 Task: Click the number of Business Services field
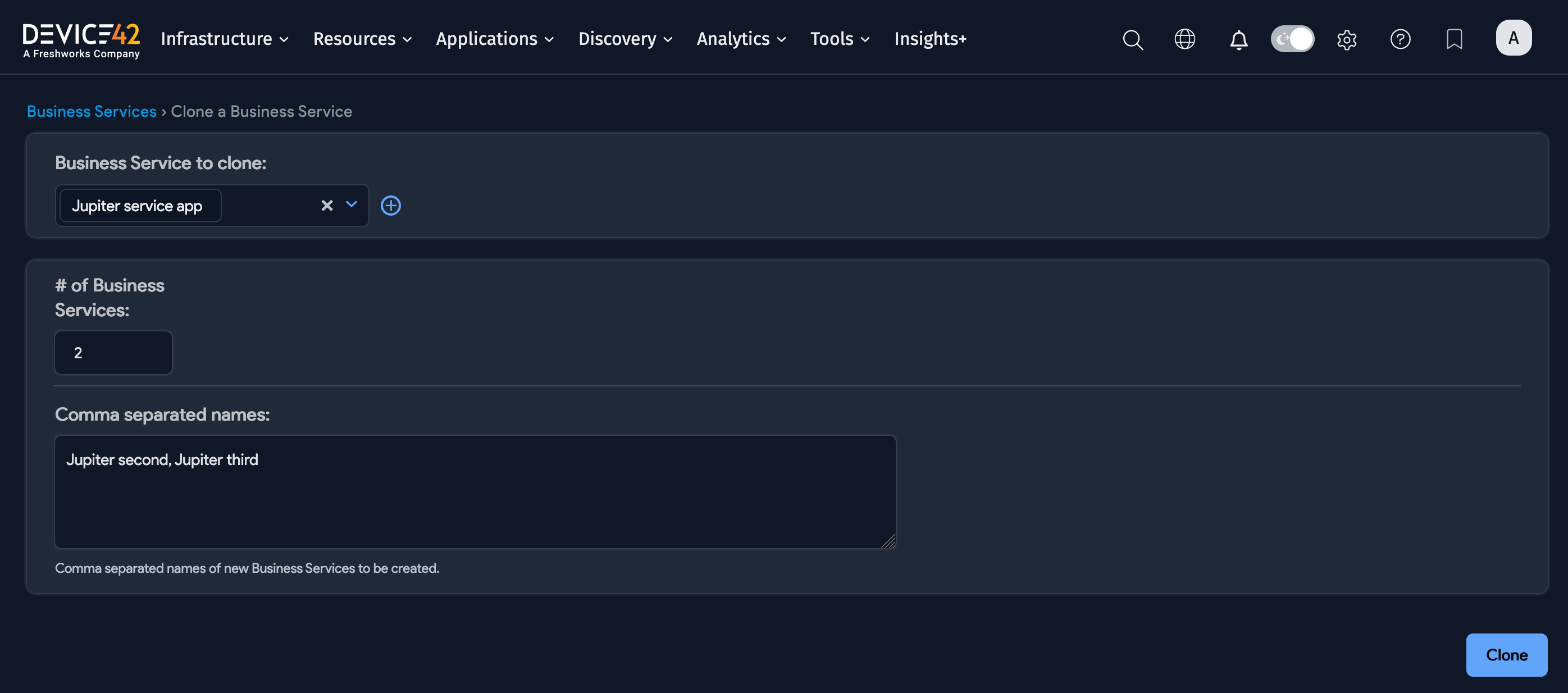point(113,353)
